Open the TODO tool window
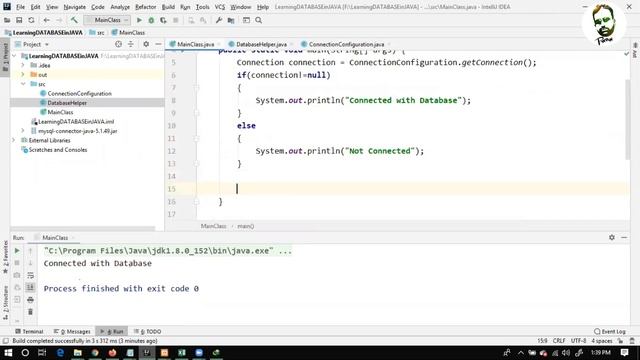 point(148,331)
